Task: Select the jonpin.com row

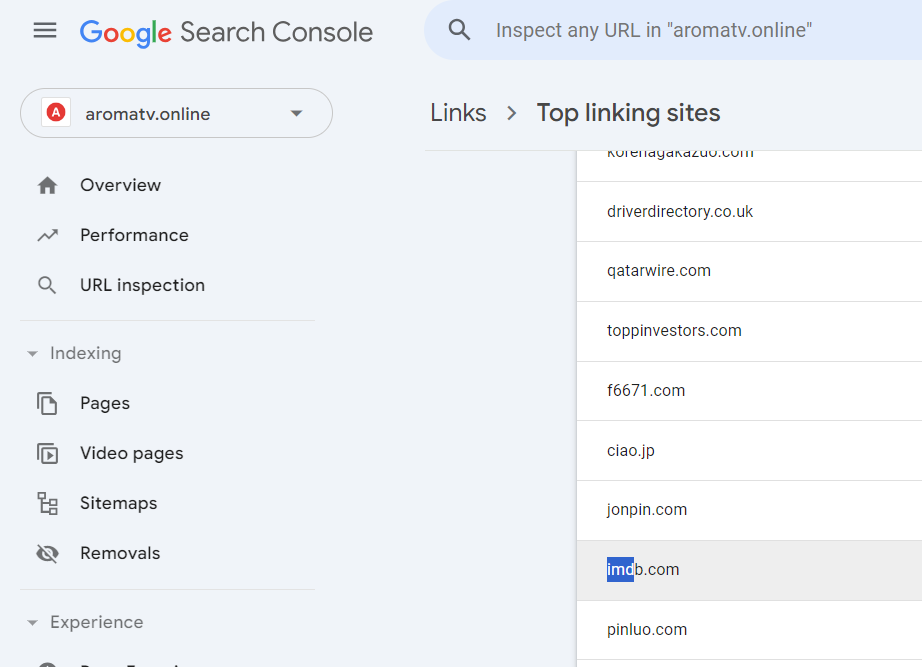Action: coord(749,510)
